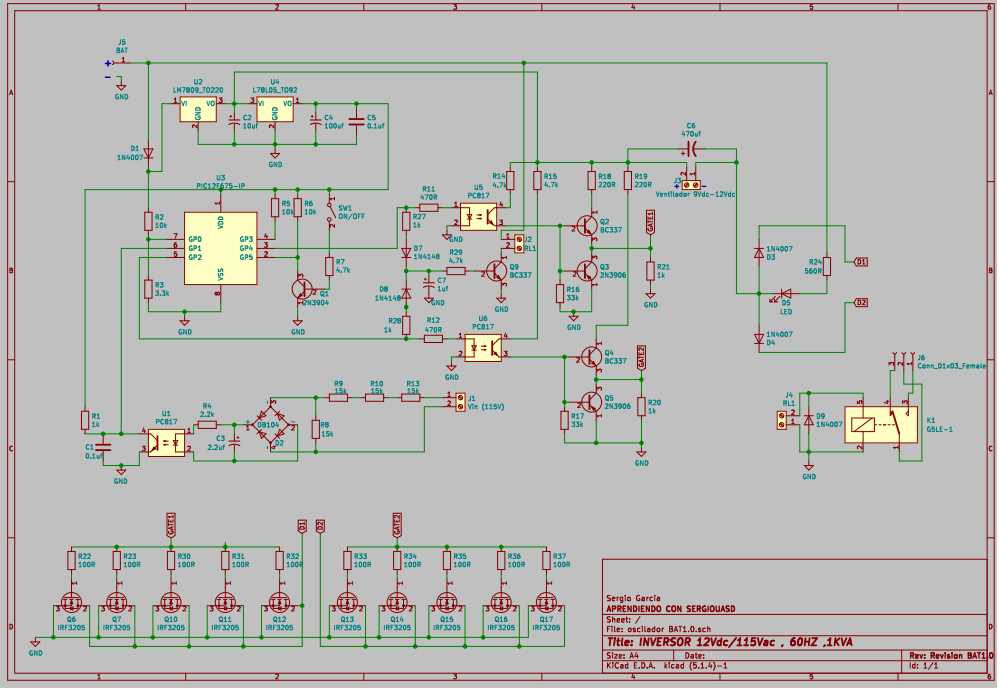Click the 'PIC12F675-IP' label text
Viewport: 1000px width, 688px height.
(x=220, y=186)
